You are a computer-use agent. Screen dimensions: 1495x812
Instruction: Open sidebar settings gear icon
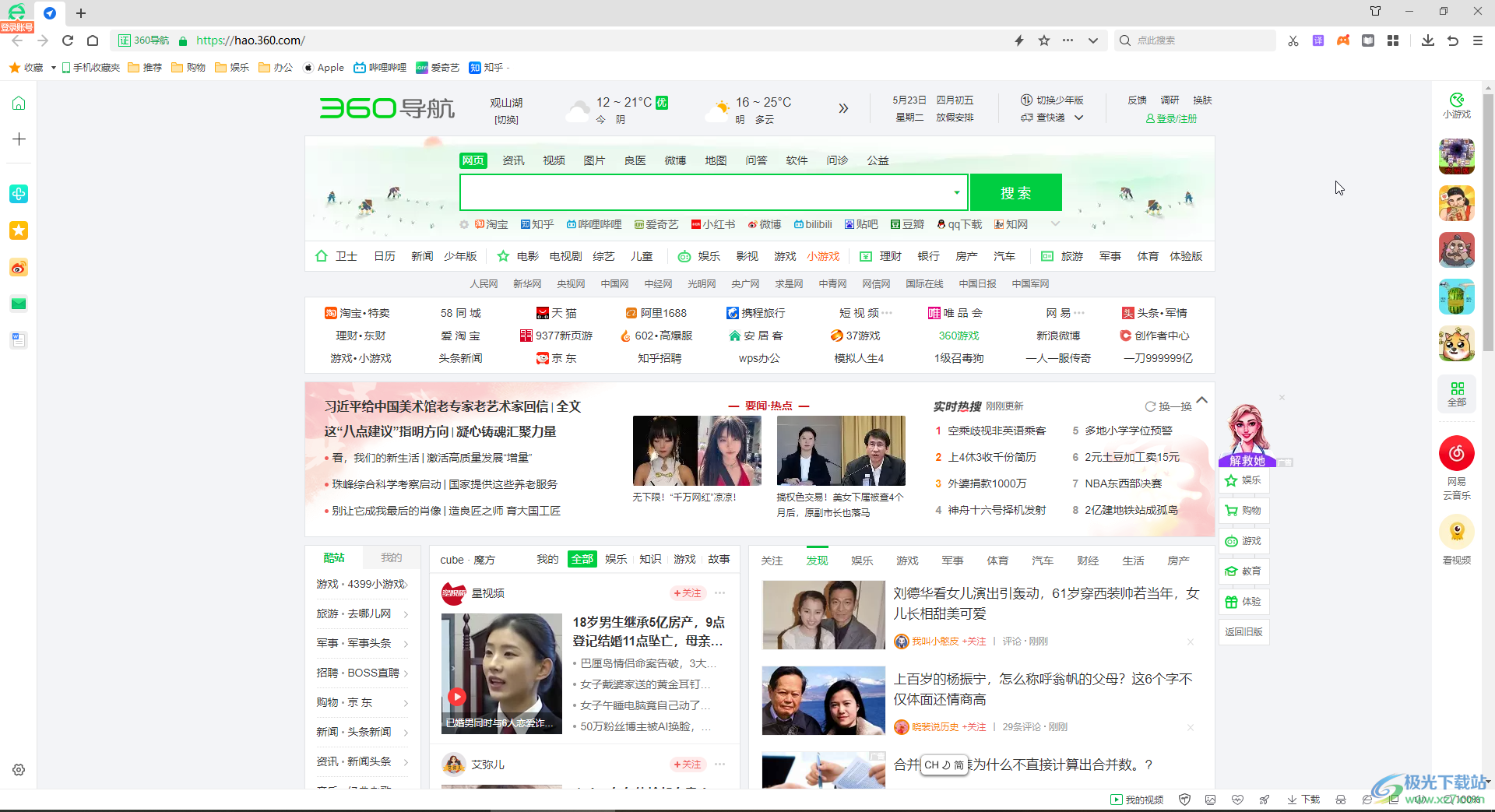pyautogui.click(x=19, y=770)
